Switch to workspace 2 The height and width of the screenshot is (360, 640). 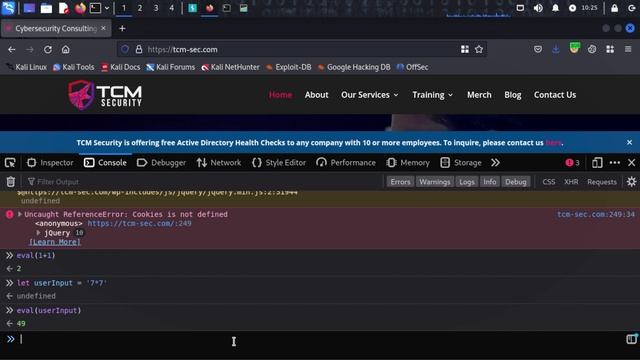[140, 8]
